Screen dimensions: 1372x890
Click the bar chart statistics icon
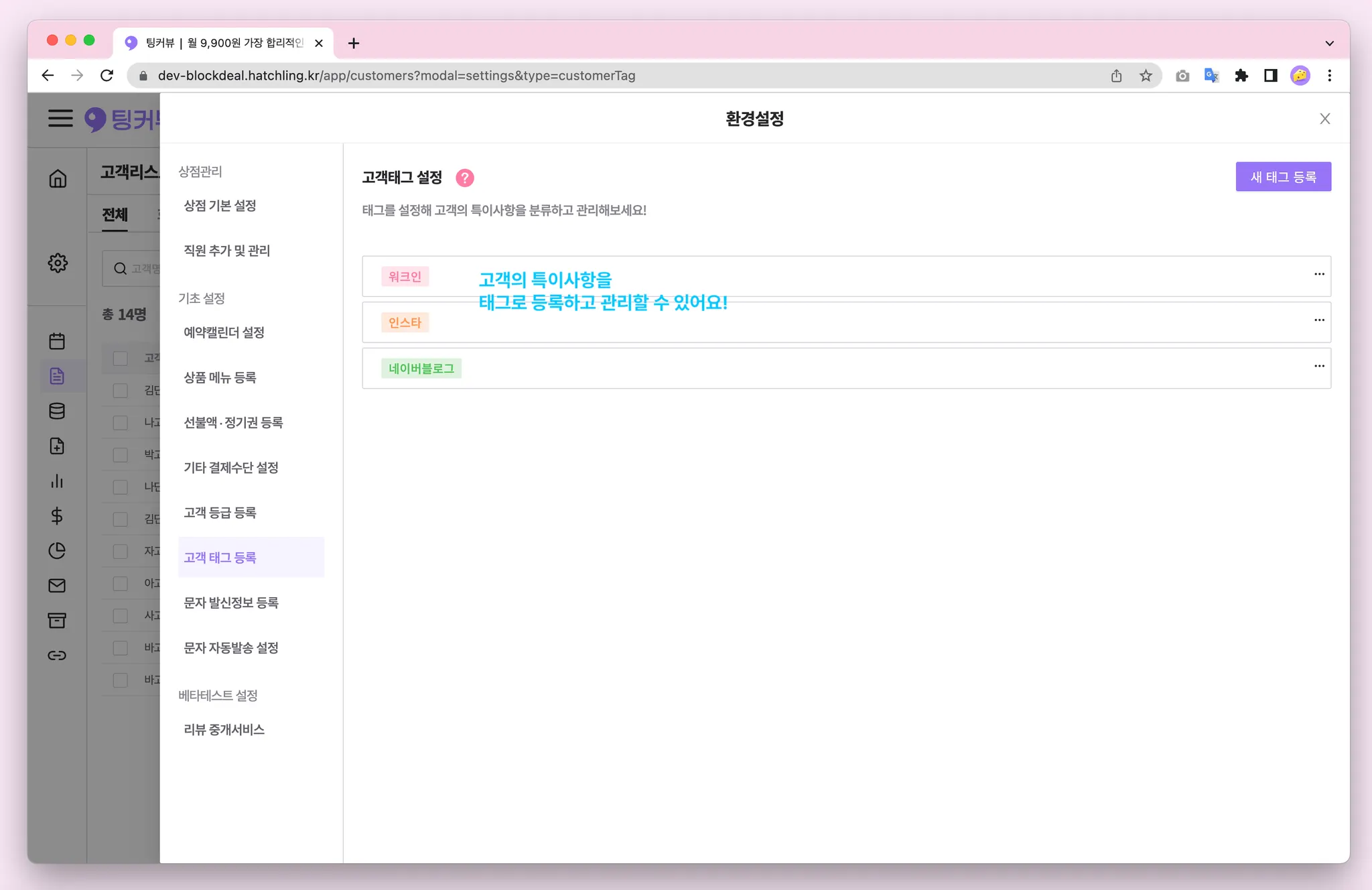pos(57,481)
